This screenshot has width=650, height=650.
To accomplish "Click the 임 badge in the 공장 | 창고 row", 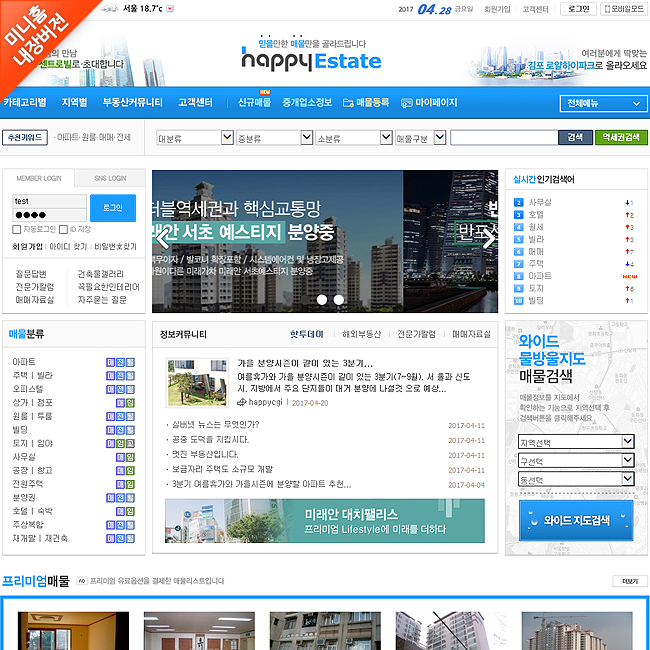I will [130, 471].
